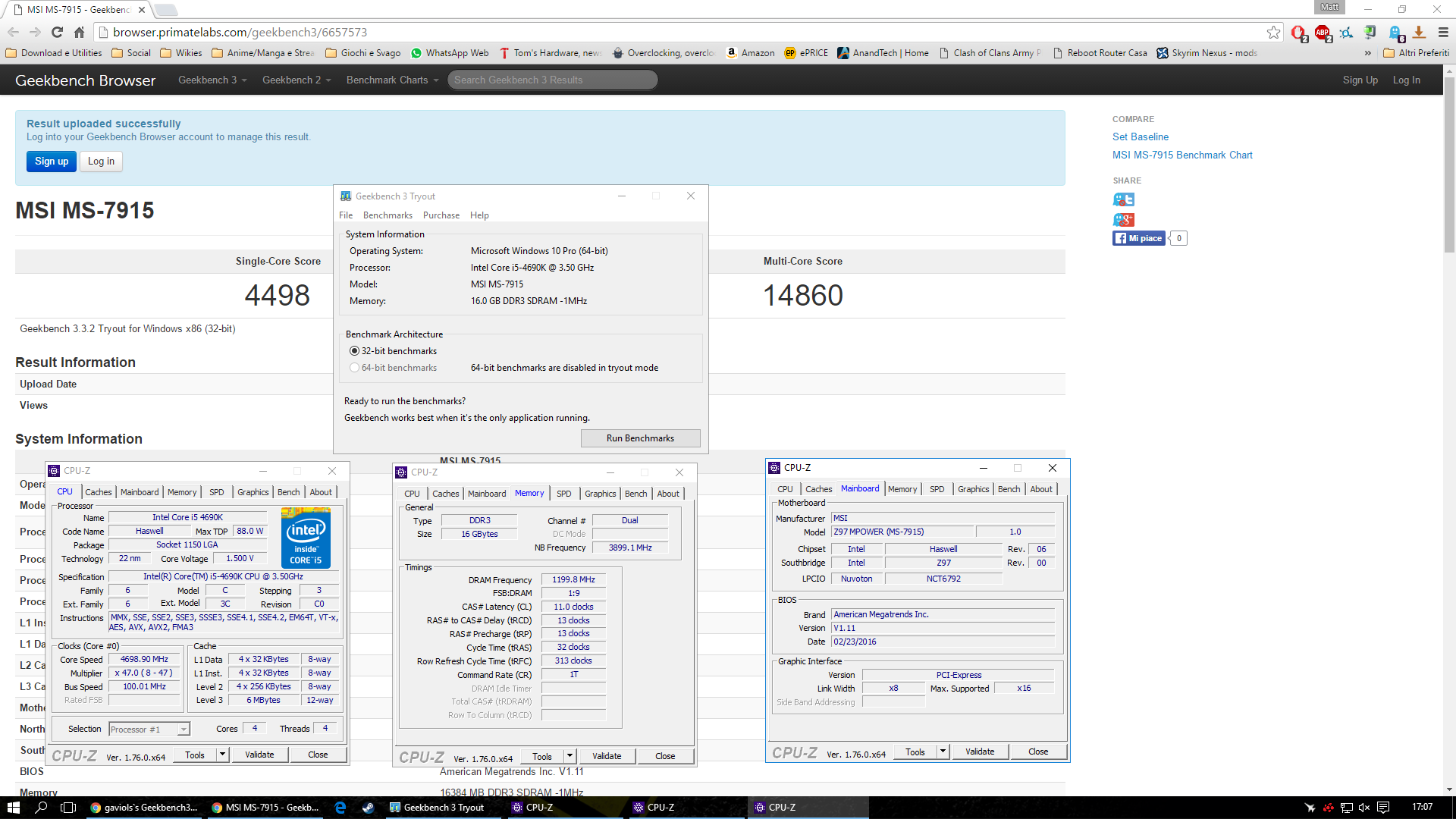Click the green monitor extension icon
Screen dimensions: 1456x819
[1370, 32]
